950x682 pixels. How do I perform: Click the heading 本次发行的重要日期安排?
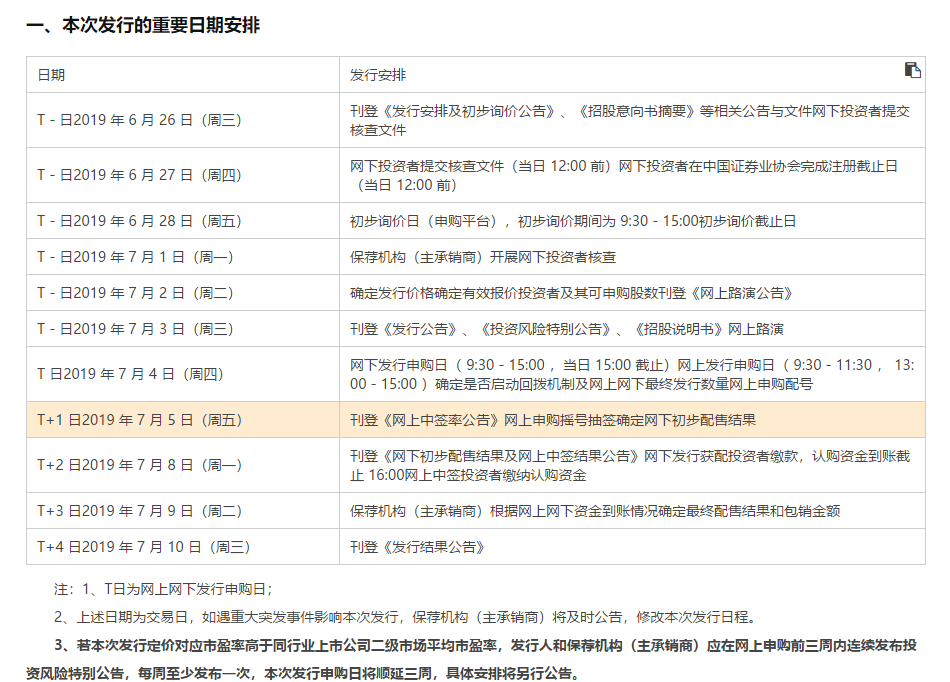[143, 25]
